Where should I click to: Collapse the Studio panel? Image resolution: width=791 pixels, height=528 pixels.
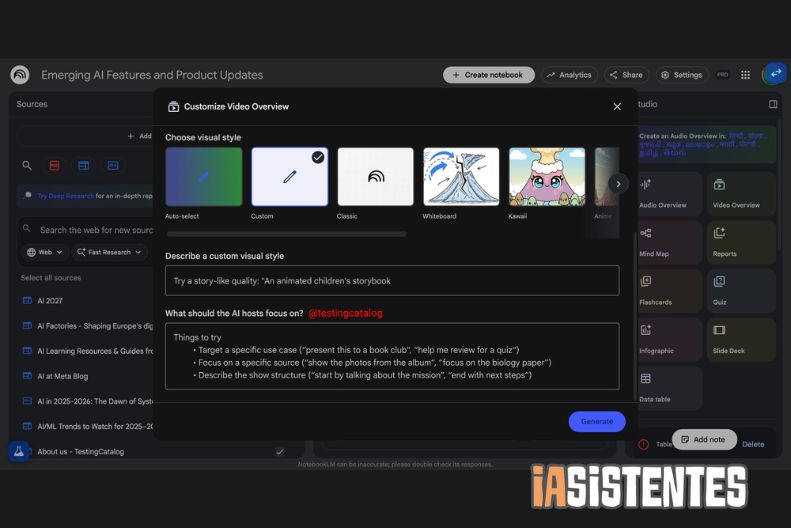pyautogui.click(x=773, y=104)
